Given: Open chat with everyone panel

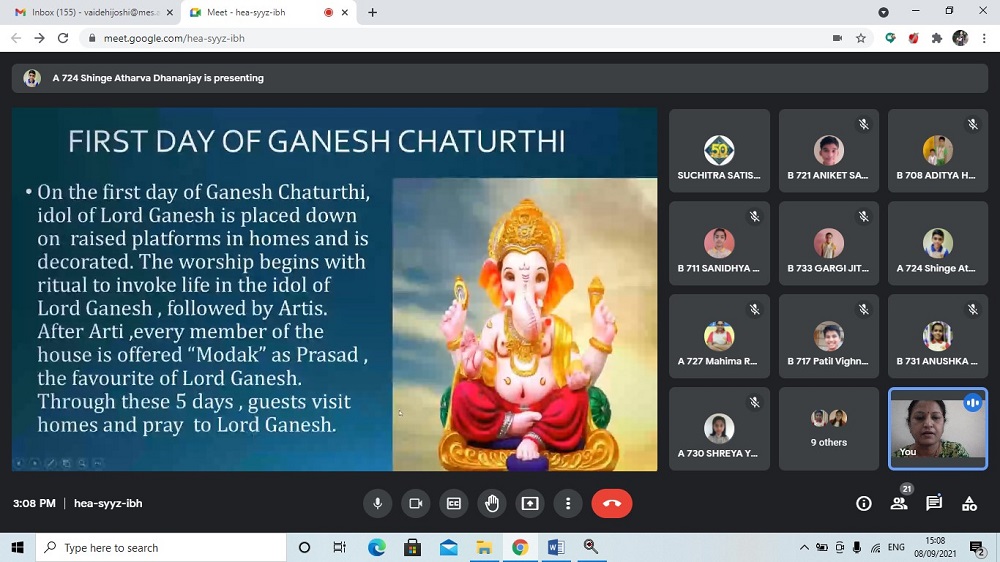Looking at the screenshot, I should point(934,503).
